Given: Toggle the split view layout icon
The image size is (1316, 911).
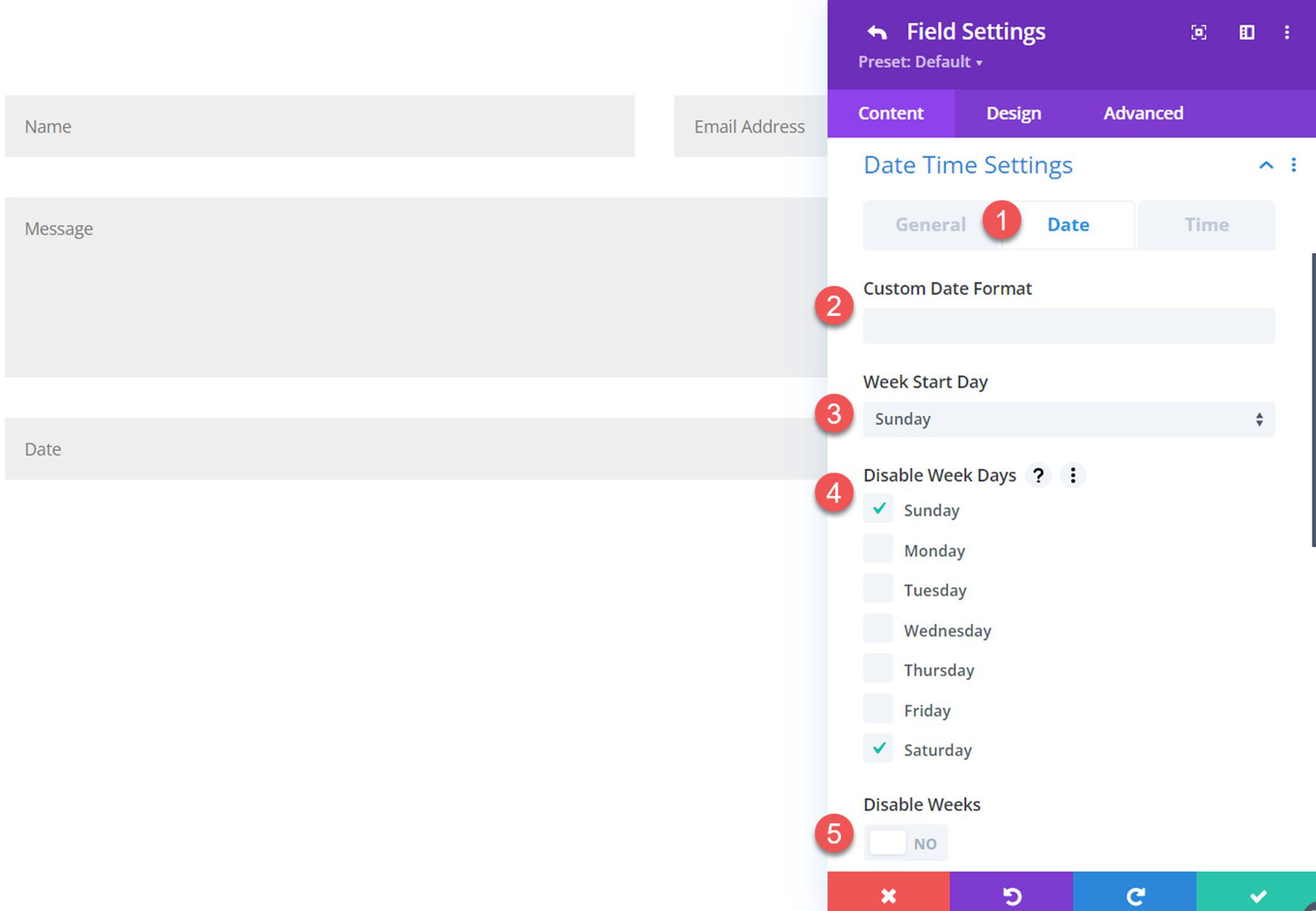Looking at the screenshot, I should (x=1247, y=32).
